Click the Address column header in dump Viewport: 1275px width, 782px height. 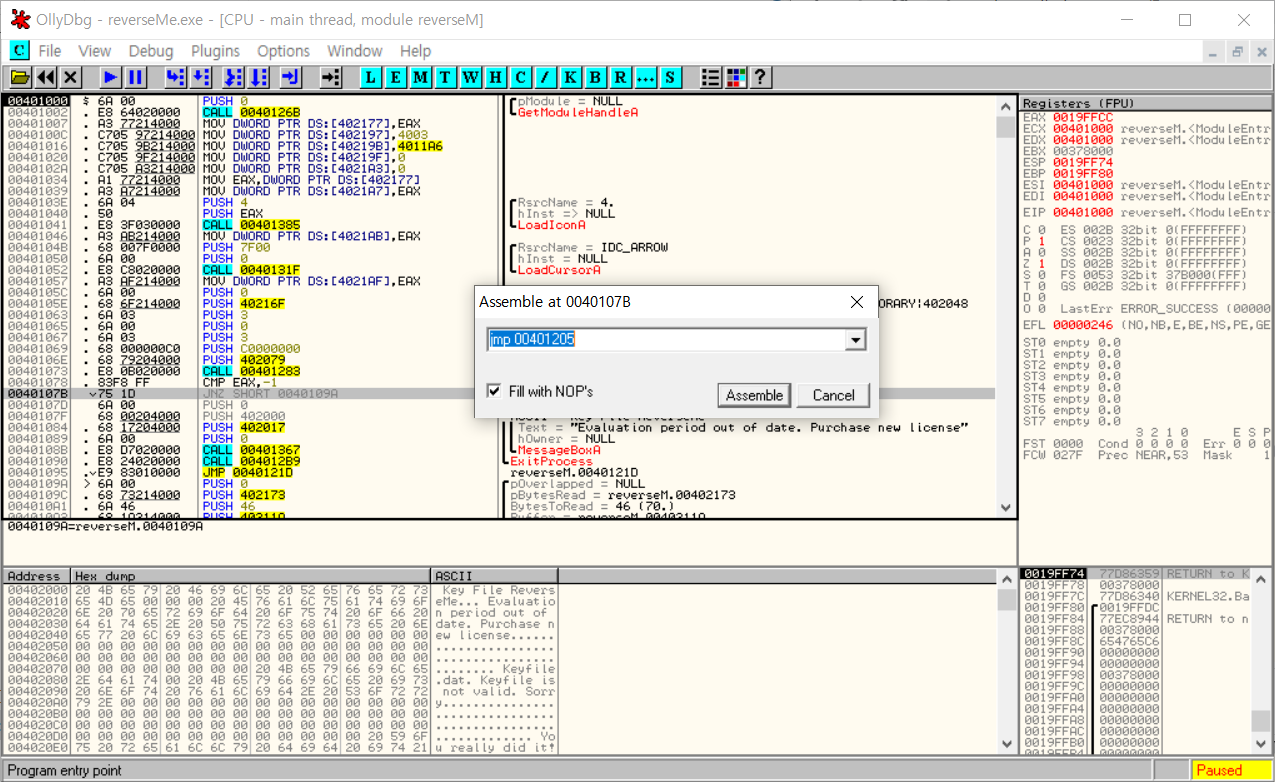[37, 576]
